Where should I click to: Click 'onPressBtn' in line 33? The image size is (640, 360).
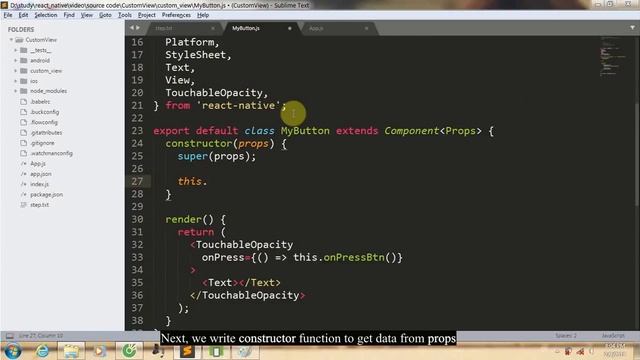(354, 257)
